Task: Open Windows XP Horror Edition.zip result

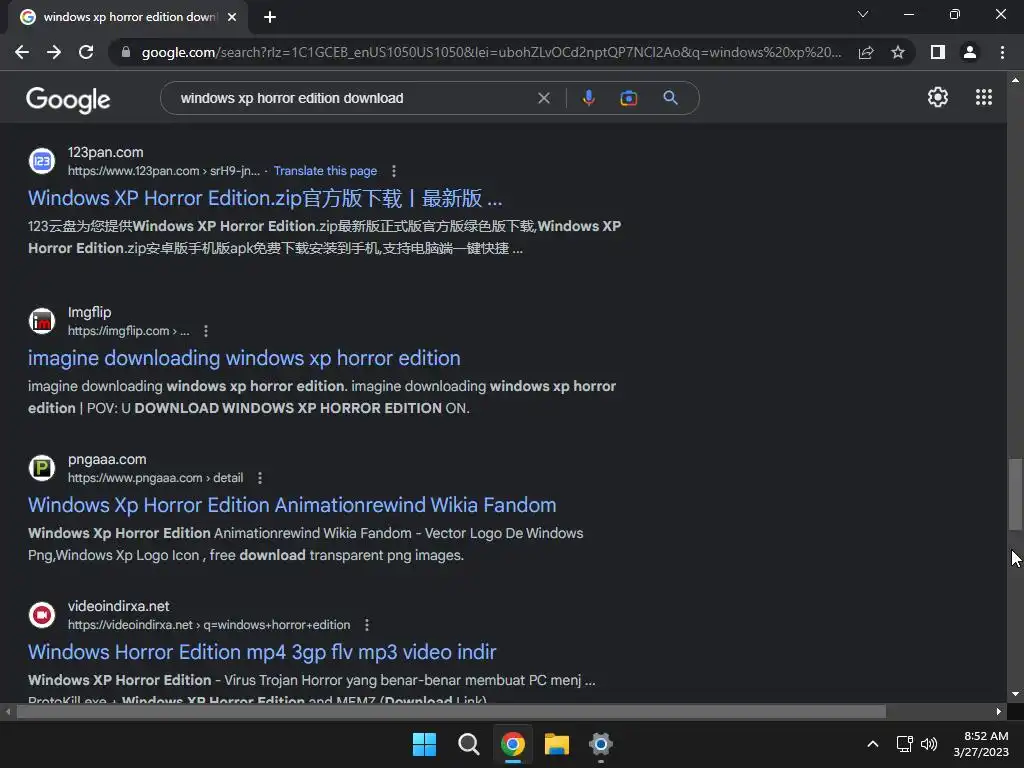Action: [265, 198]
